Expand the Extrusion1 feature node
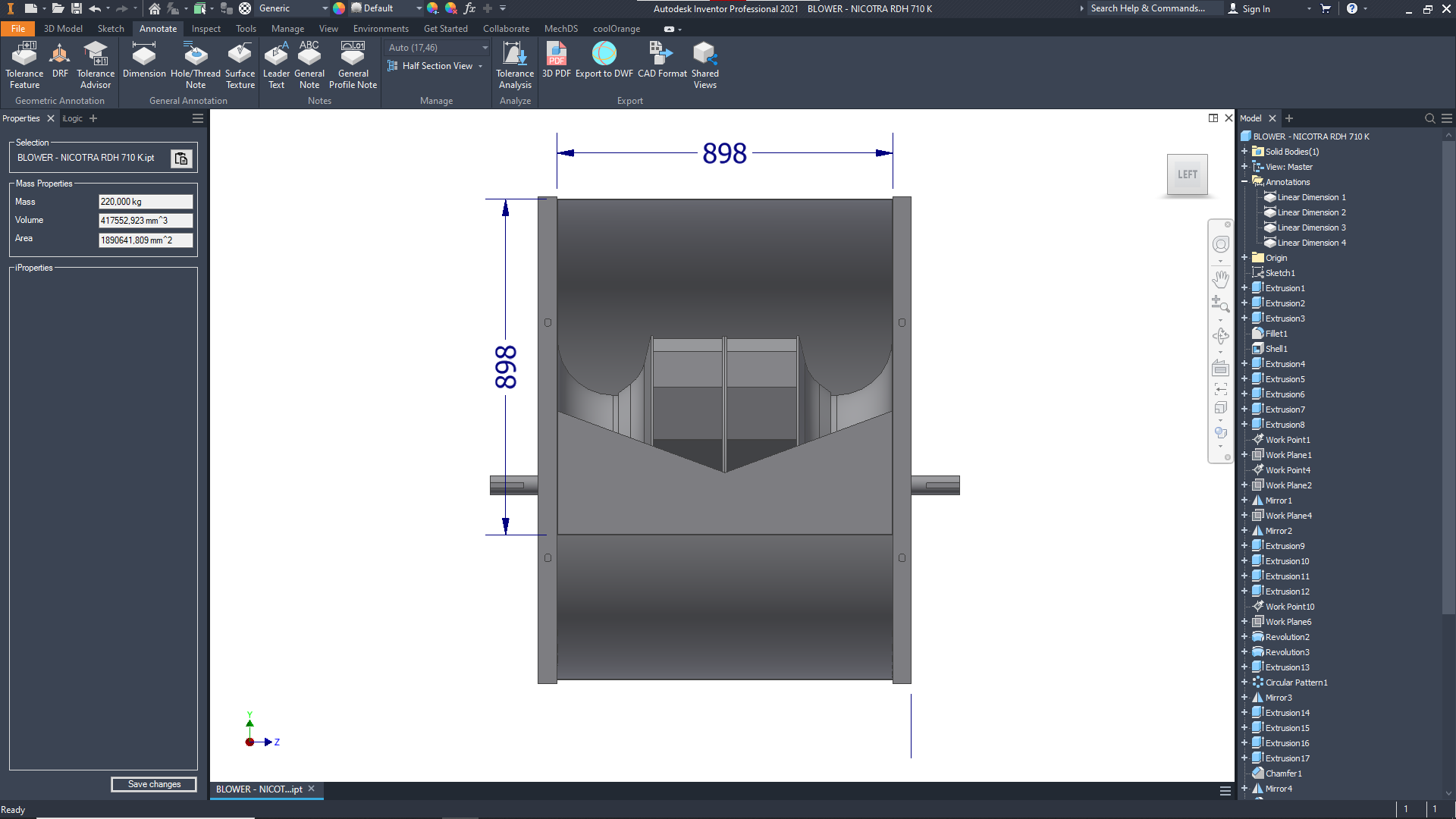This screenshot has width=1456, height=819. (x=1244, y=288)
